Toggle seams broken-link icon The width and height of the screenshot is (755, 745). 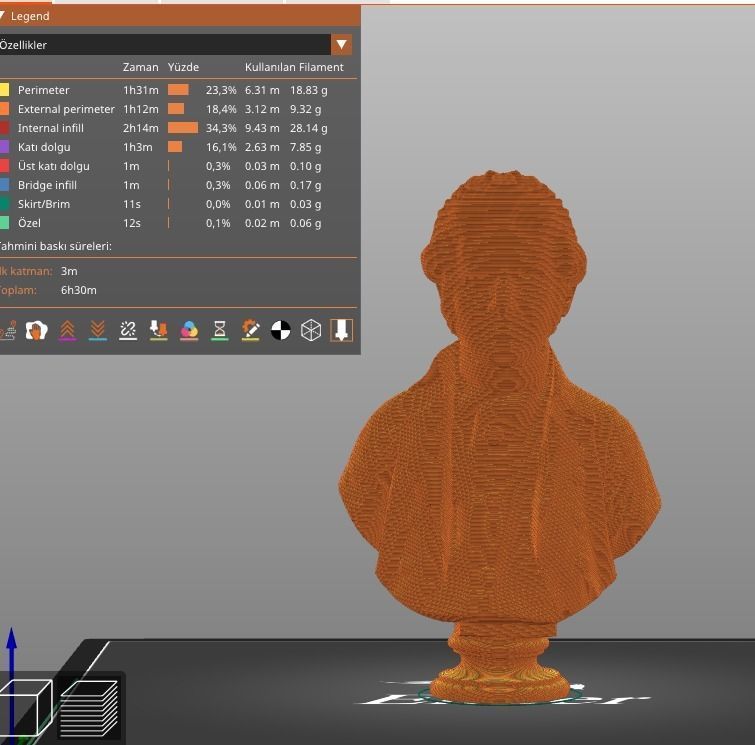[128, 330]
